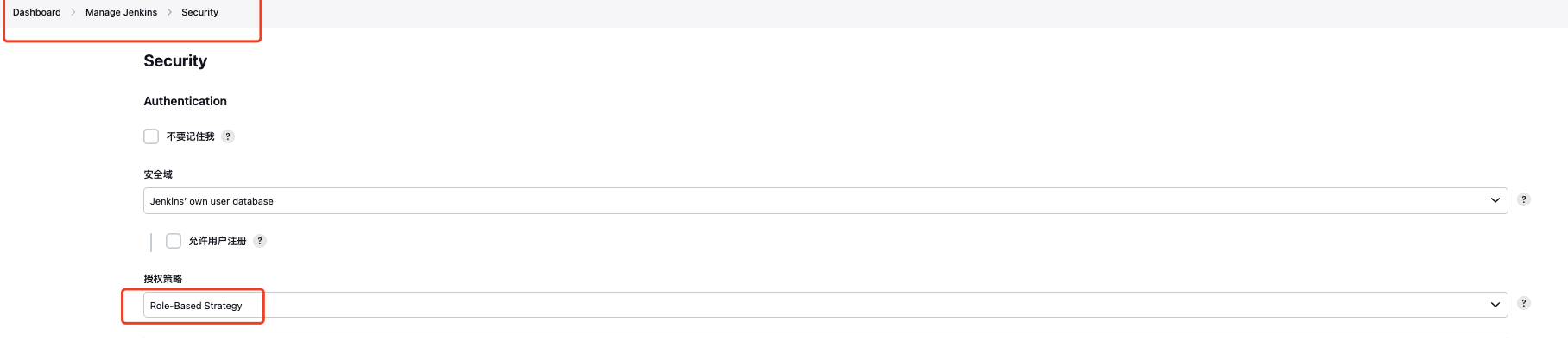1568x354 pixels.
Task: Click help icon for 授权策略 dropdown
Action: [x=1524, y=303]
